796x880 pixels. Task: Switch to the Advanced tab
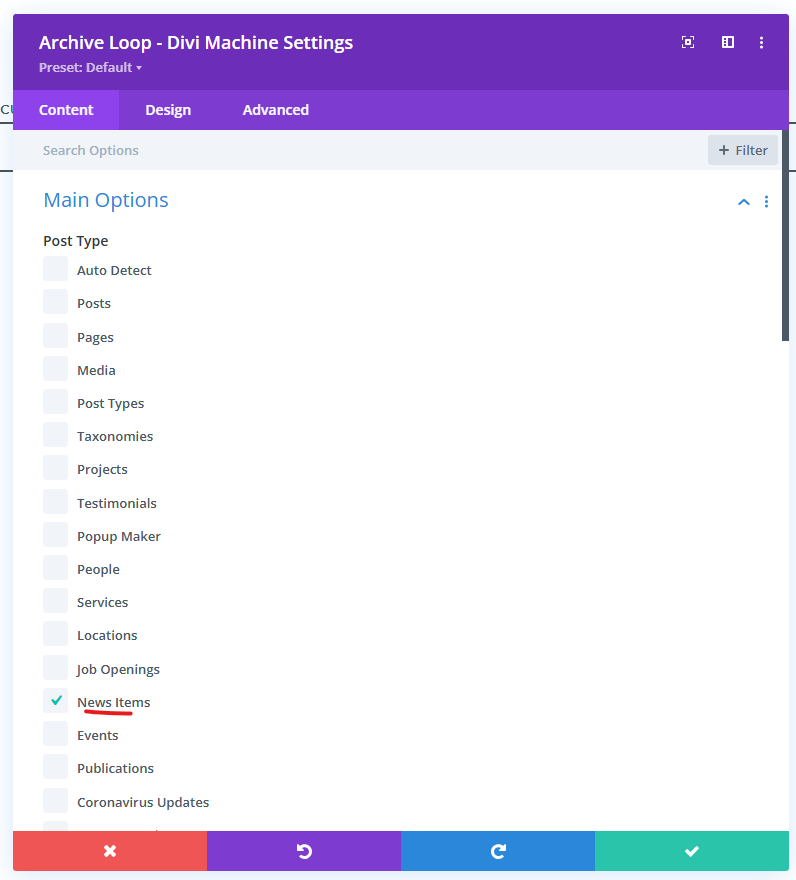pyautogui.click(x=275, y=110)
